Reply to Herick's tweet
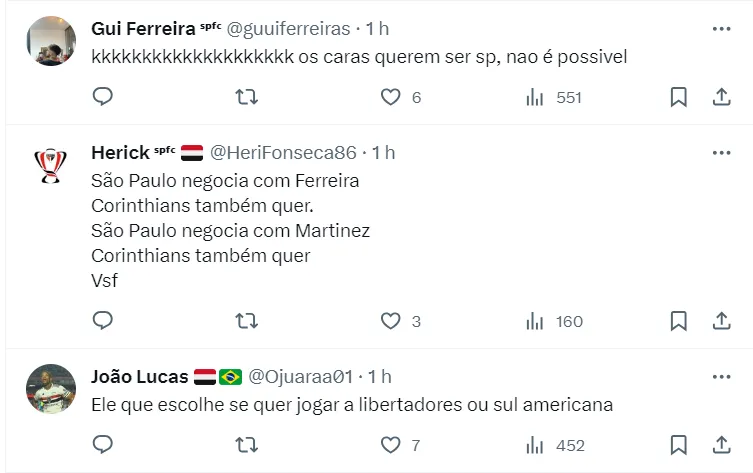The height and width of the screenshot is (473, 753). (x=103, y=321)
